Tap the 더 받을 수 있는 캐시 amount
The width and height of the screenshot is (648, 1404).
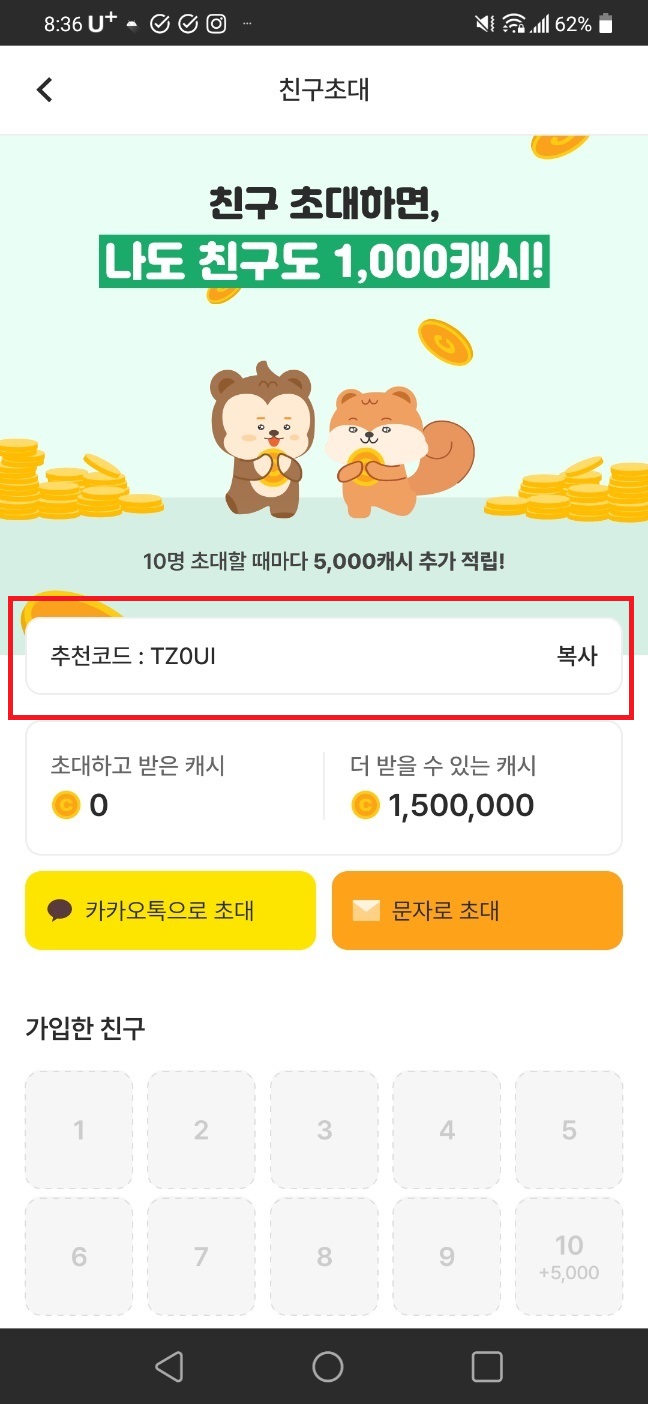pos(460,805)
